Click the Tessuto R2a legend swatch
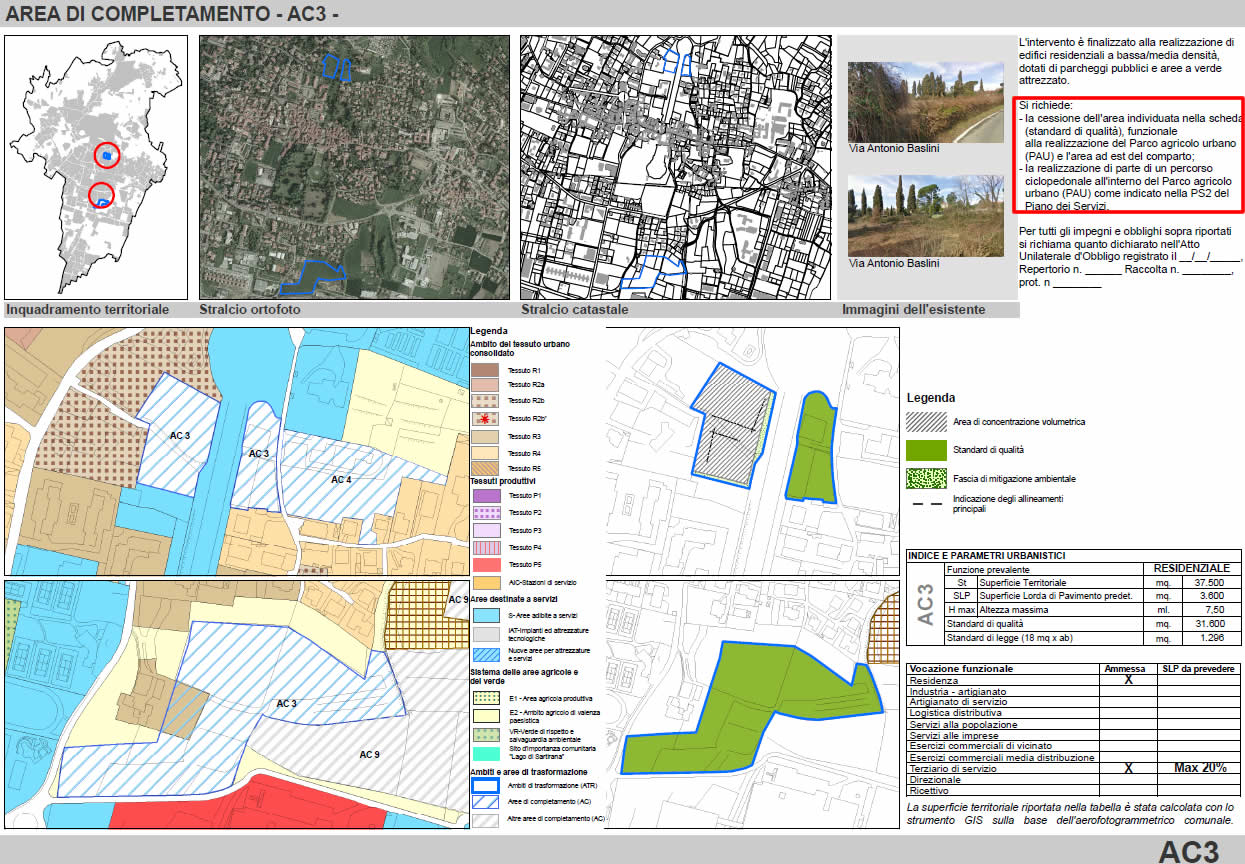This screenshot has height=864, width=1245. click(485, 385)
